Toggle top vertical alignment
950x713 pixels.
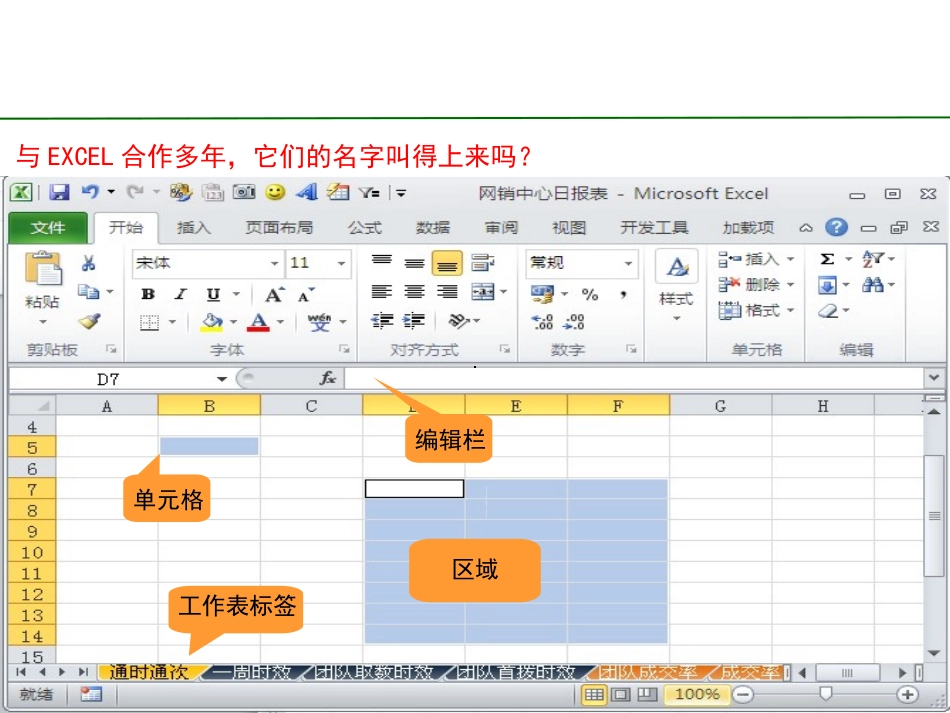click(382, 262)
